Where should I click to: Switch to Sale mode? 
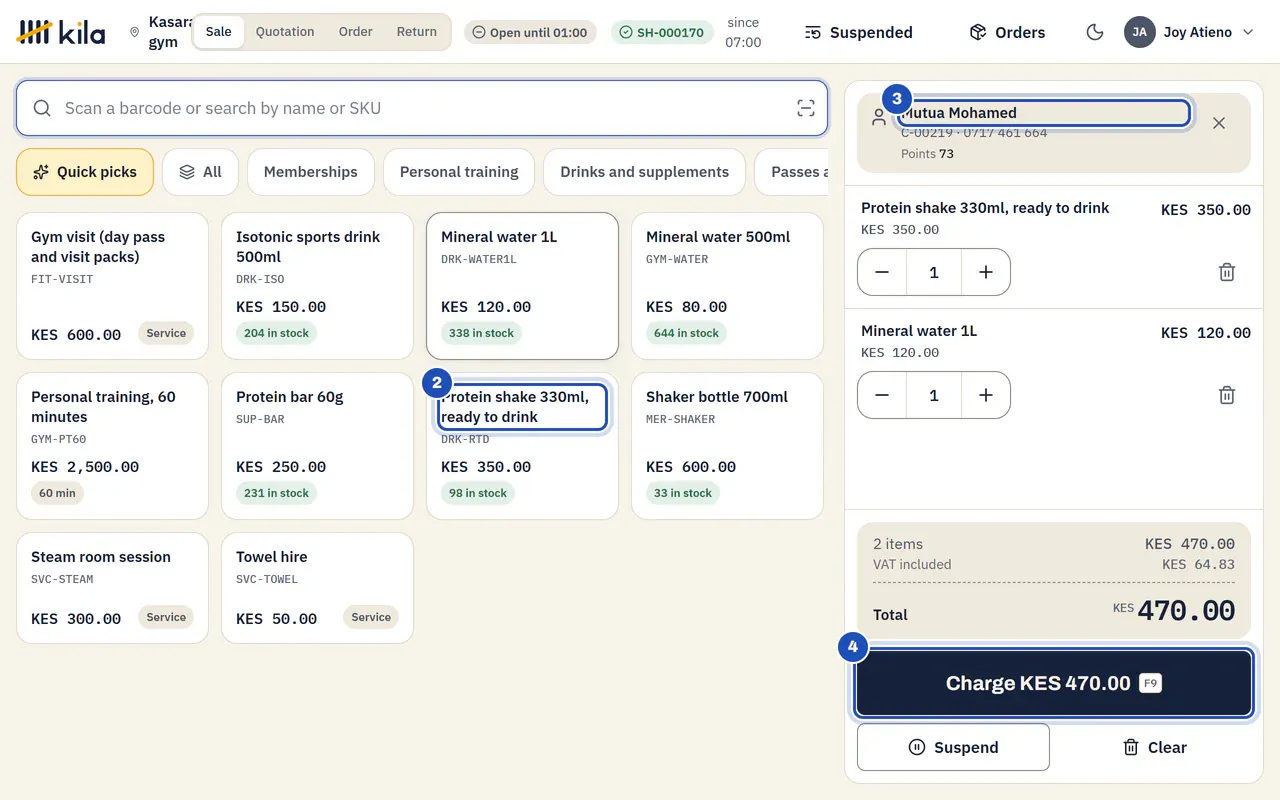click(218, 32)
